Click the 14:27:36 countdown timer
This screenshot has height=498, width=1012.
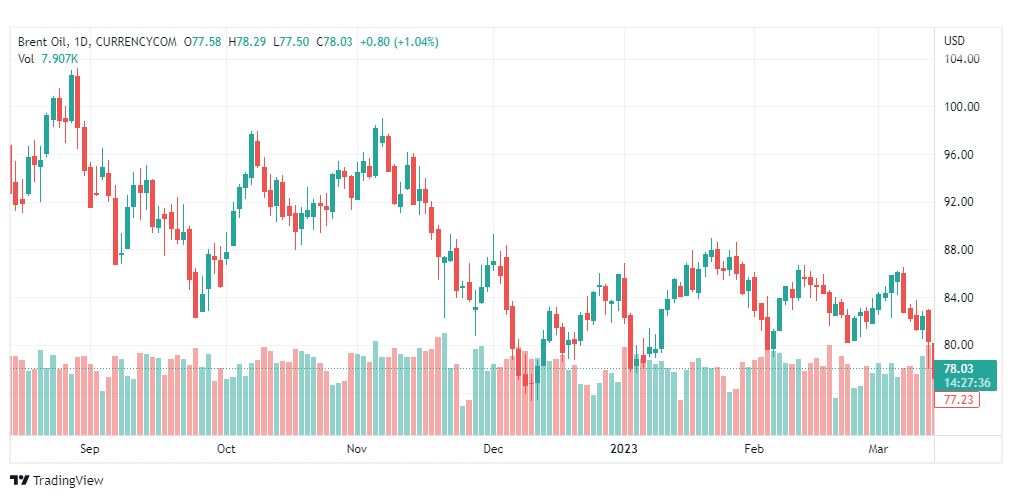tap(966, 382)
